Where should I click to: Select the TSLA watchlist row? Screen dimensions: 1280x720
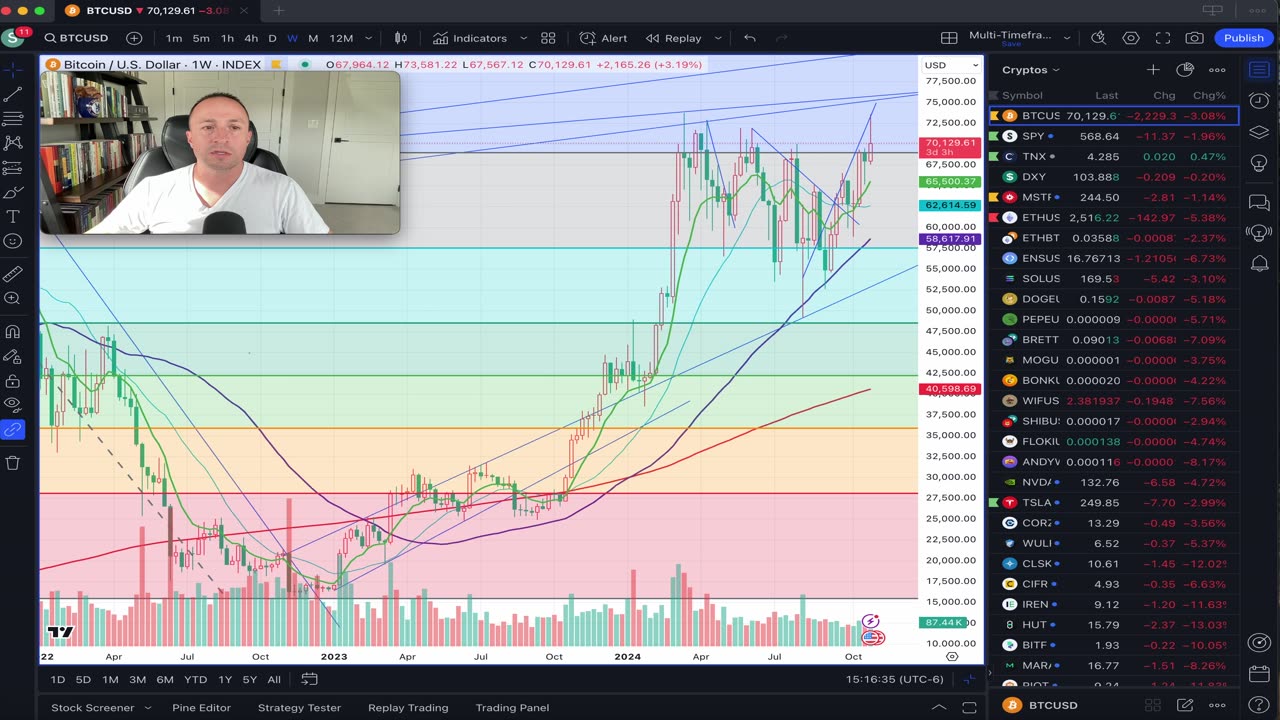(1114, 503)
